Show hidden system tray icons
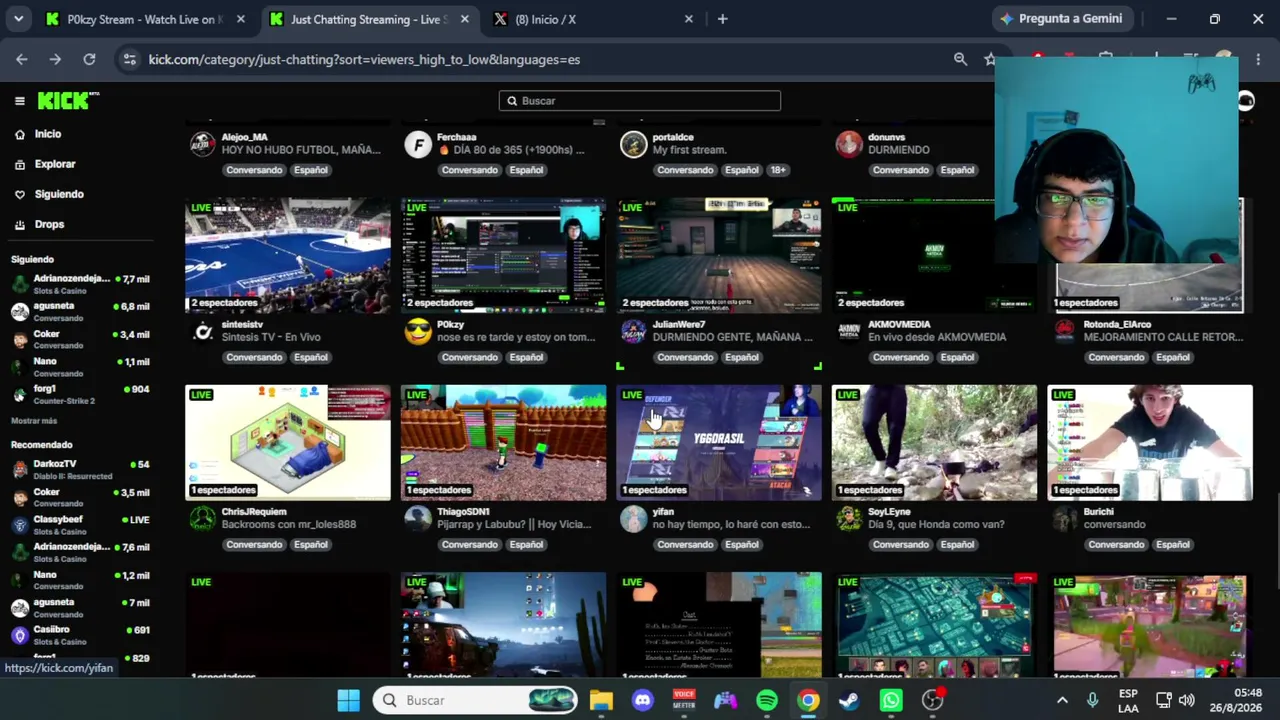The image size is (1280, 720). pyautogui.click(x=1062, y=700)
